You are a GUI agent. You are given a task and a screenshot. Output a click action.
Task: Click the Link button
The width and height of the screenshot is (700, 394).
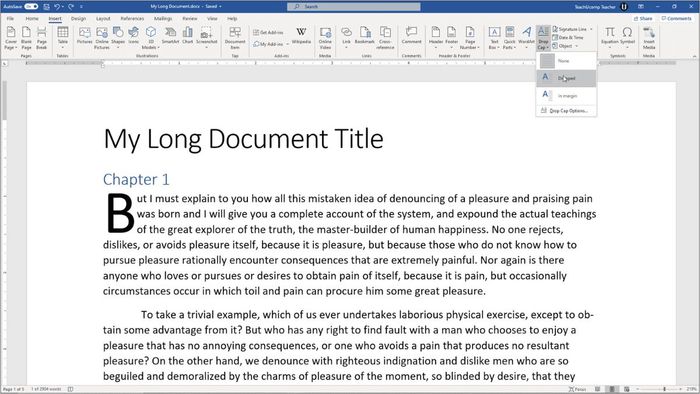coord(346,37)
